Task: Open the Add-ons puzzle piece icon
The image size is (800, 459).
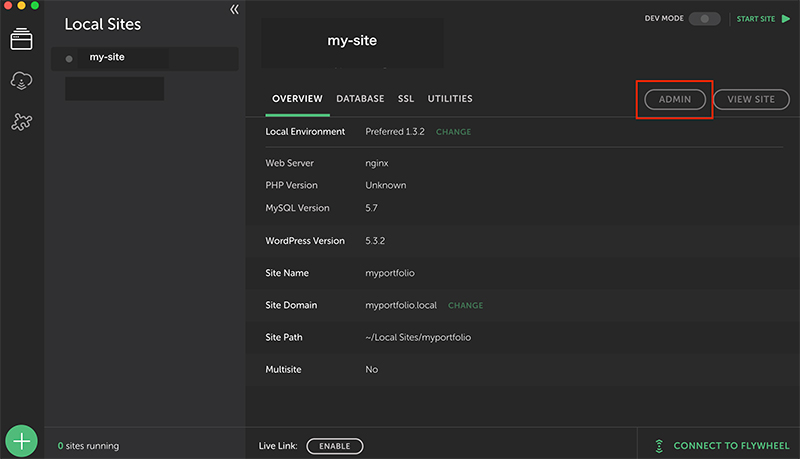Action: [21, 122]
